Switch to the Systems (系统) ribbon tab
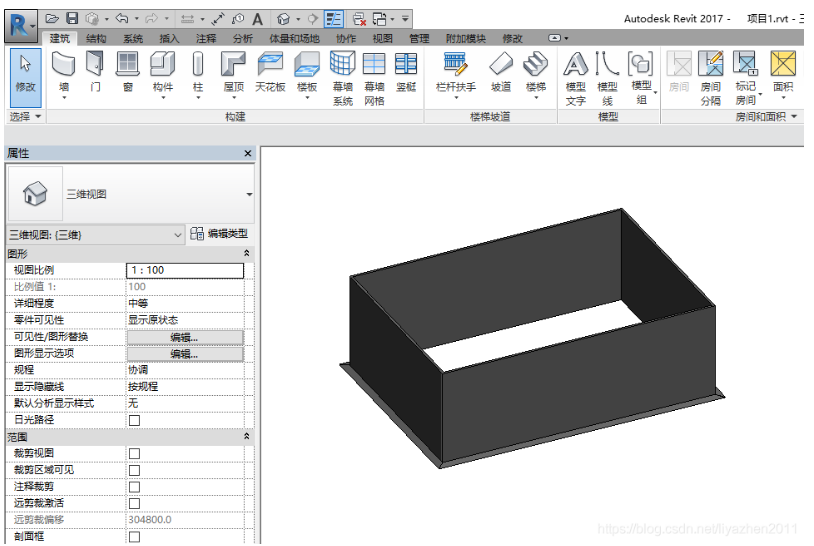Viewport: 814px width, 546px height. tap(133, 38)
